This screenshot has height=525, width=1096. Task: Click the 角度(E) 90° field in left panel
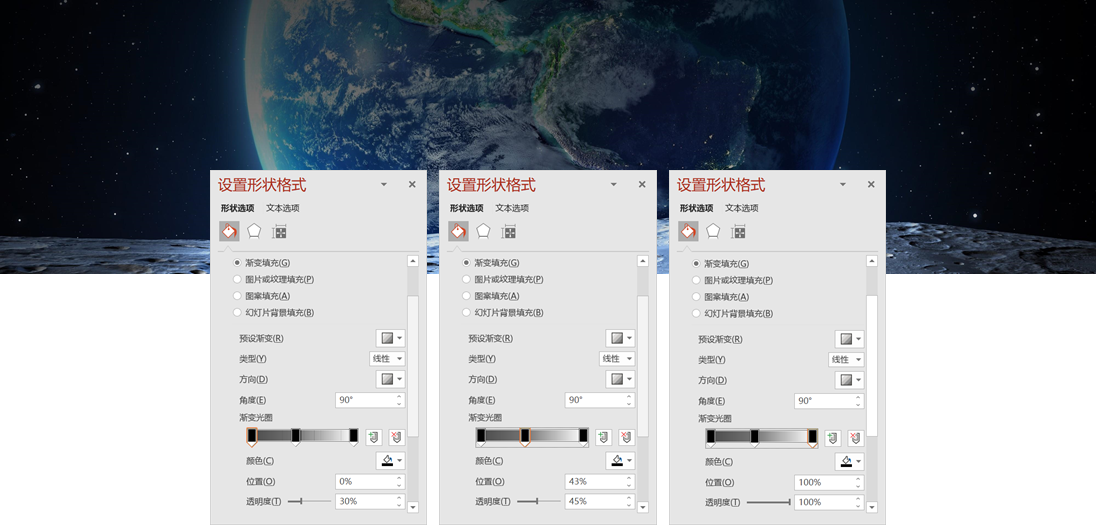pos(370,401)
